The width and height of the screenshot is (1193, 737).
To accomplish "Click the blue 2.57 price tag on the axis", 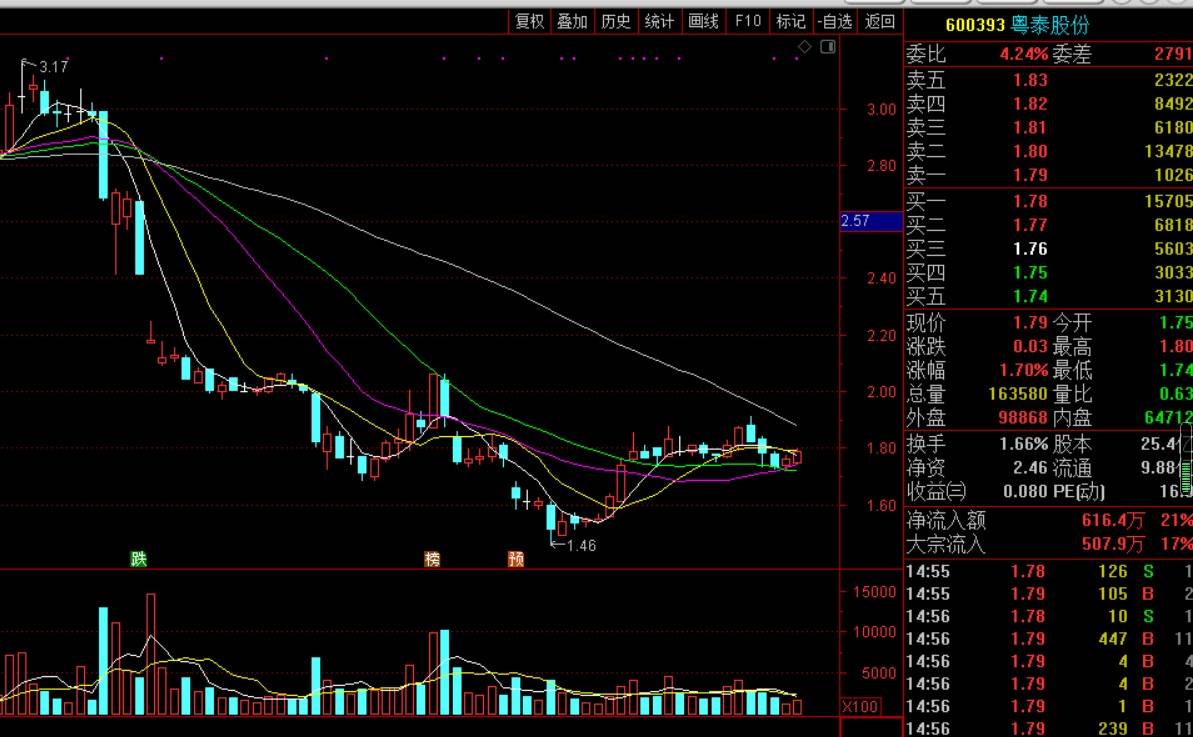I will [870, 221].
